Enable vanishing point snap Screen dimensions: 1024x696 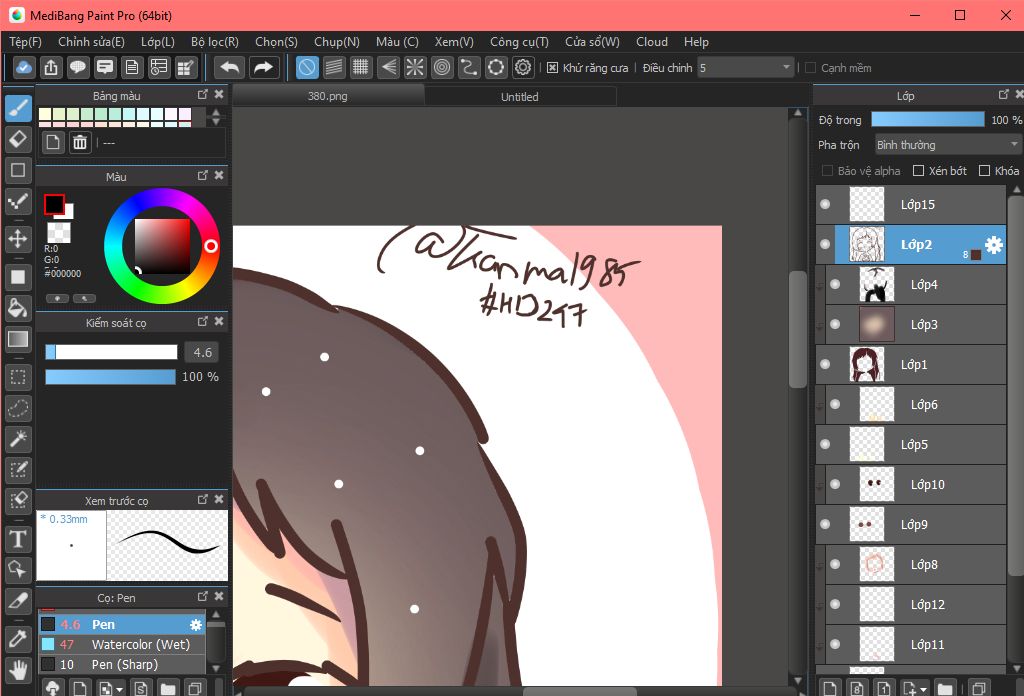pyautogui.click(x=388, y=67)
